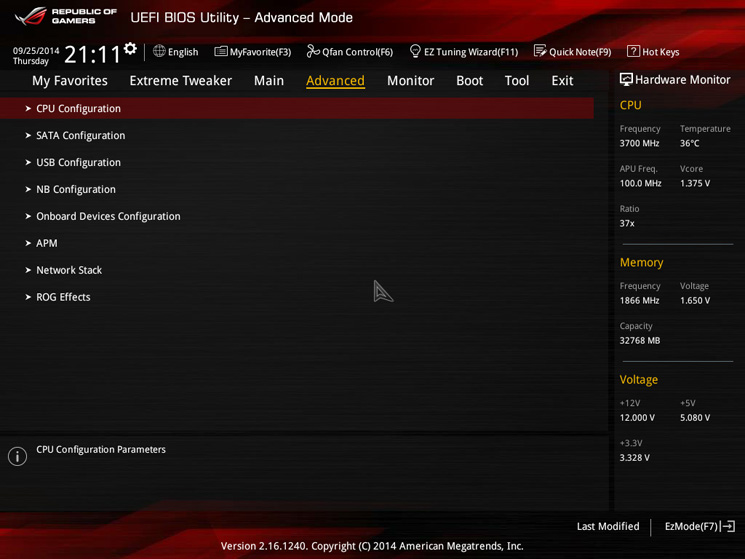Screen dimensions: 745x559
Task: Click the settings gear next to the clock
Action: tap(130, 48)
